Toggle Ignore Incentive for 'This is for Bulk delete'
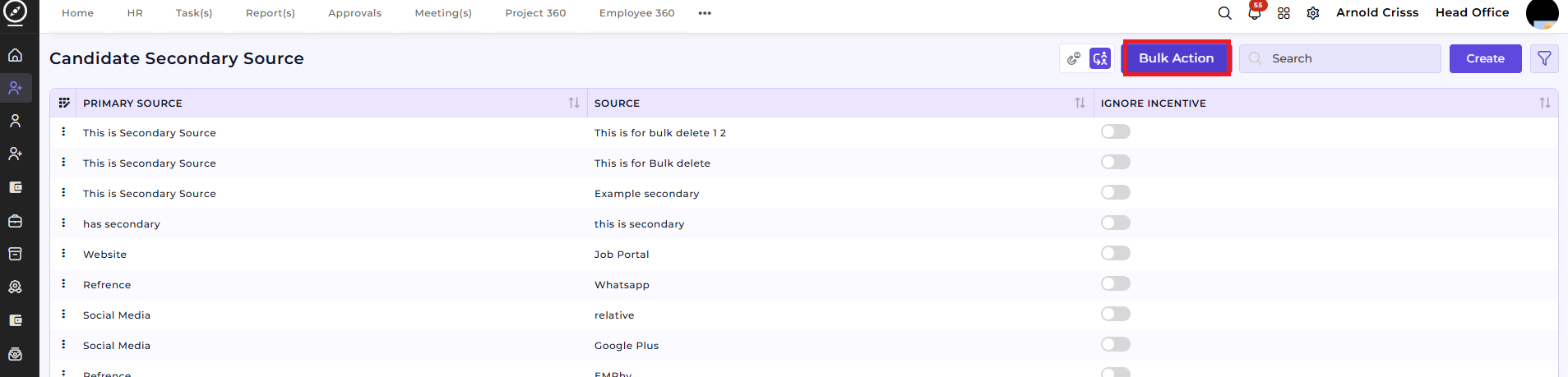The height and width of the screenshot is (377, 1568). [1116, 162]
